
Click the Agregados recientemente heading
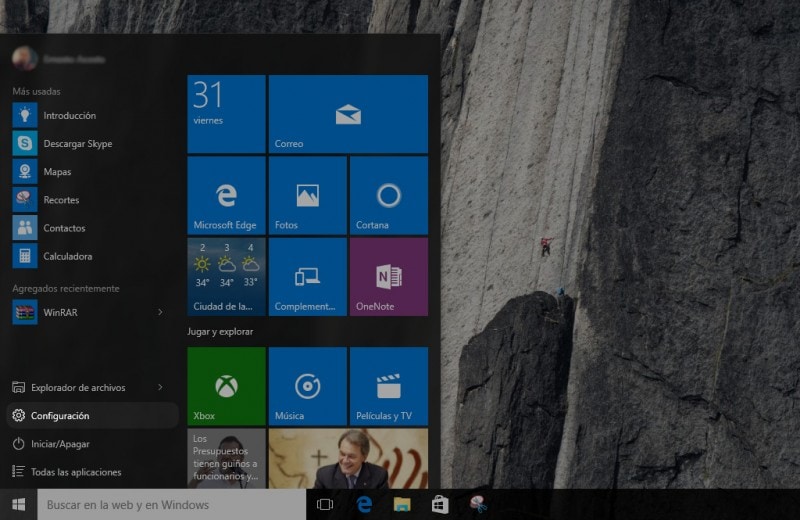66,288
